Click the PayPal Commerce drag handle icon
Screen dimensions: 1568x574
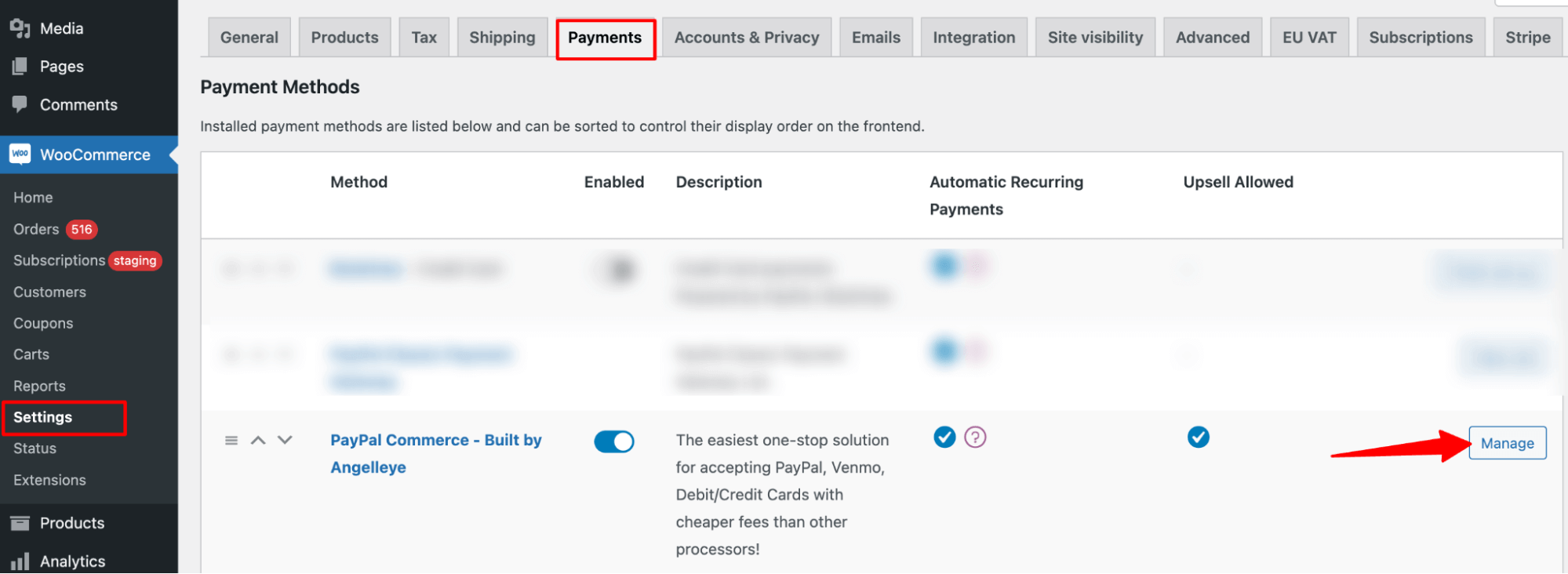[x=231, y=441]
